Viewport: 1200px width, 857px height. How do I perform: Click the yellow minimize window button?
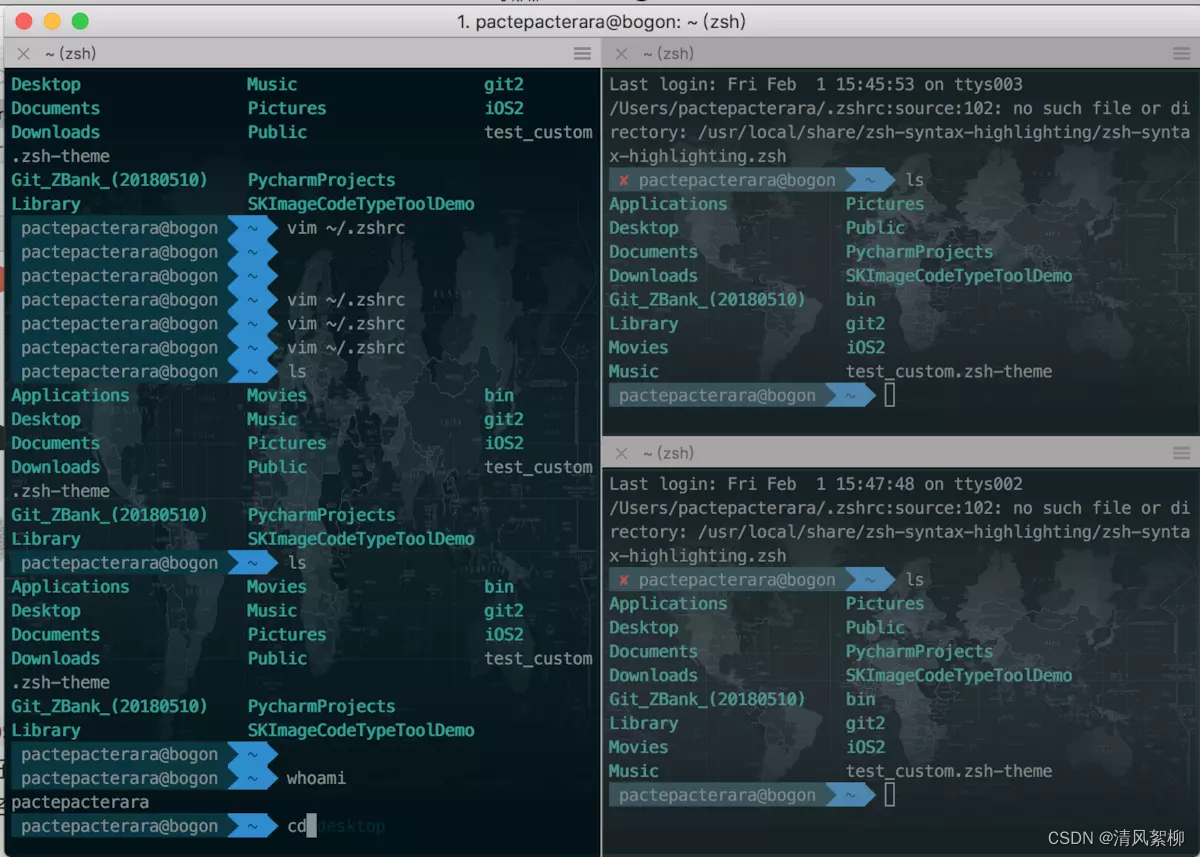point(52,21)
